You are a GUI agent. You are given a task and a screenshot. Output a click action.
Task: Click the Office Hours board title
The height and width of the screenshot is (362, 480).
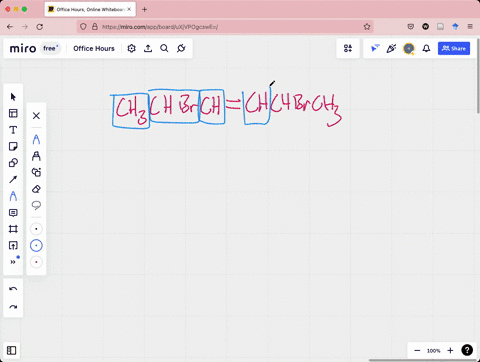point(94,49)
